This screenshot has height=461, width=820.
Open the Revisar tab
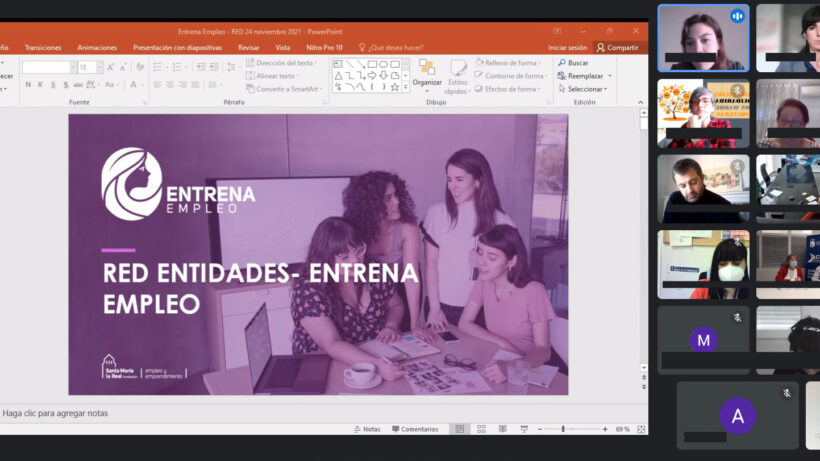(x=248, y=48)
